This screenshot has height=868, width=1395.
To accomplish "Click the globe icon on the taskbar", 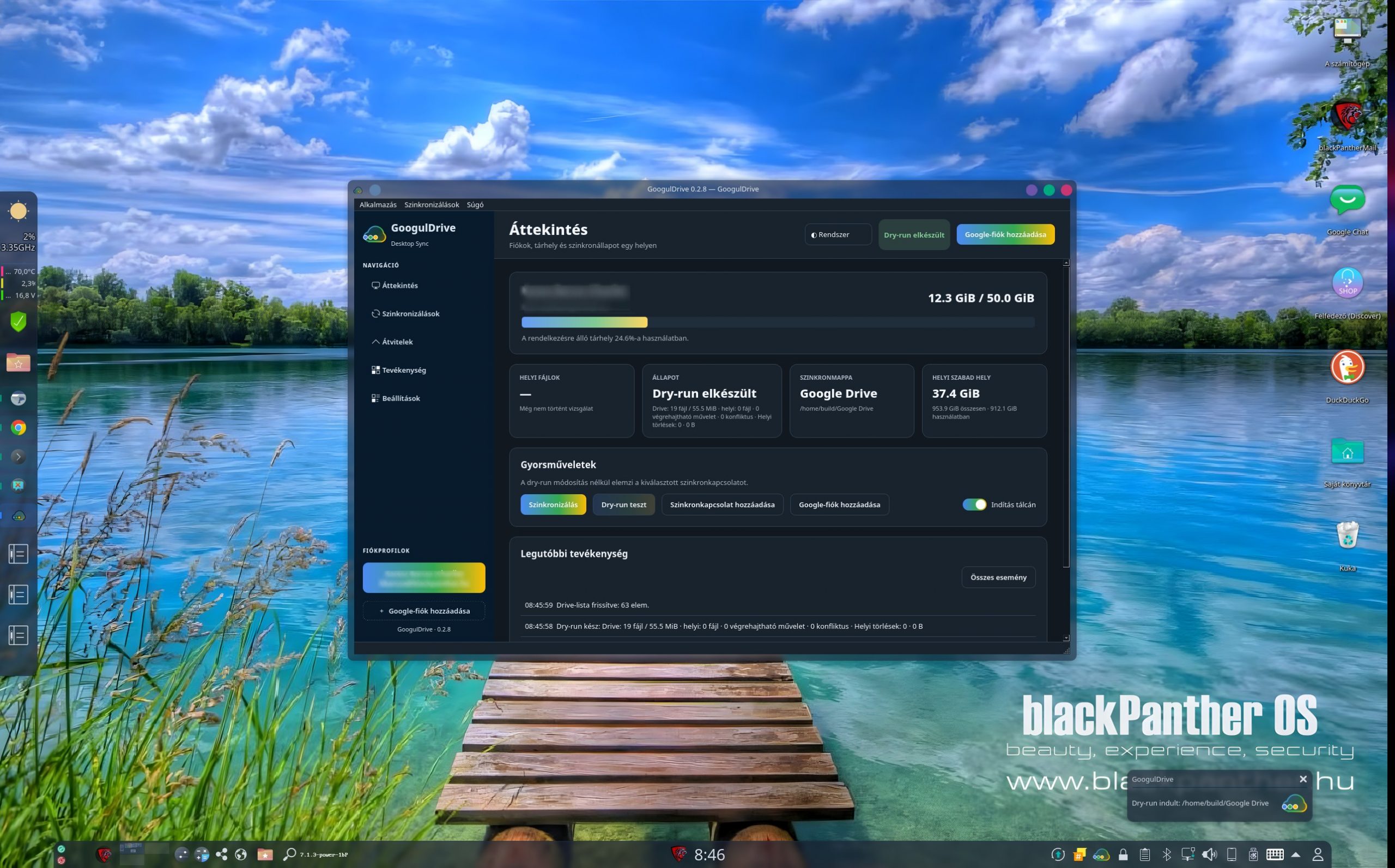I will (x=240, y=855).
